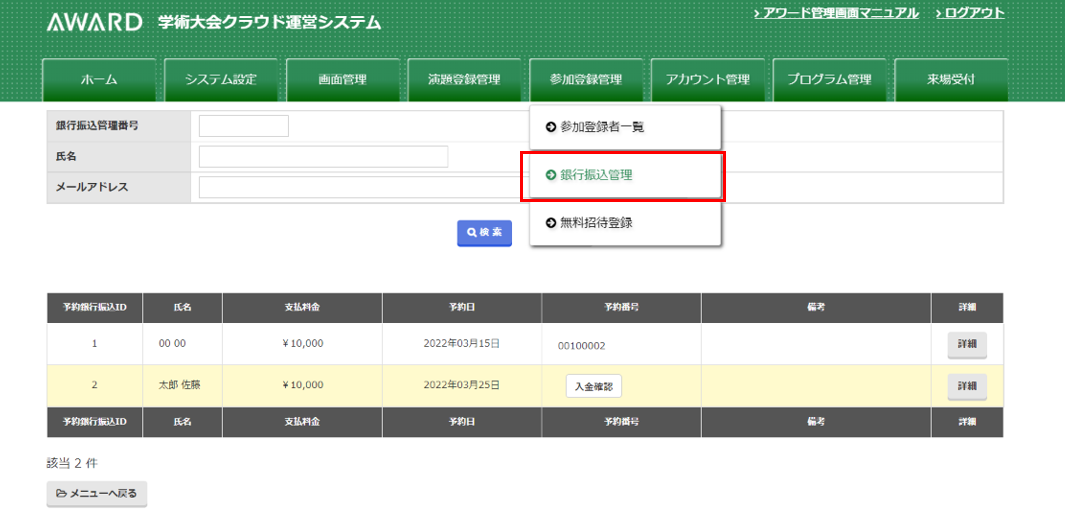
Task: Open 詳細 for the 太郎 佐藤 row
Action: click(x=966, y=386)
